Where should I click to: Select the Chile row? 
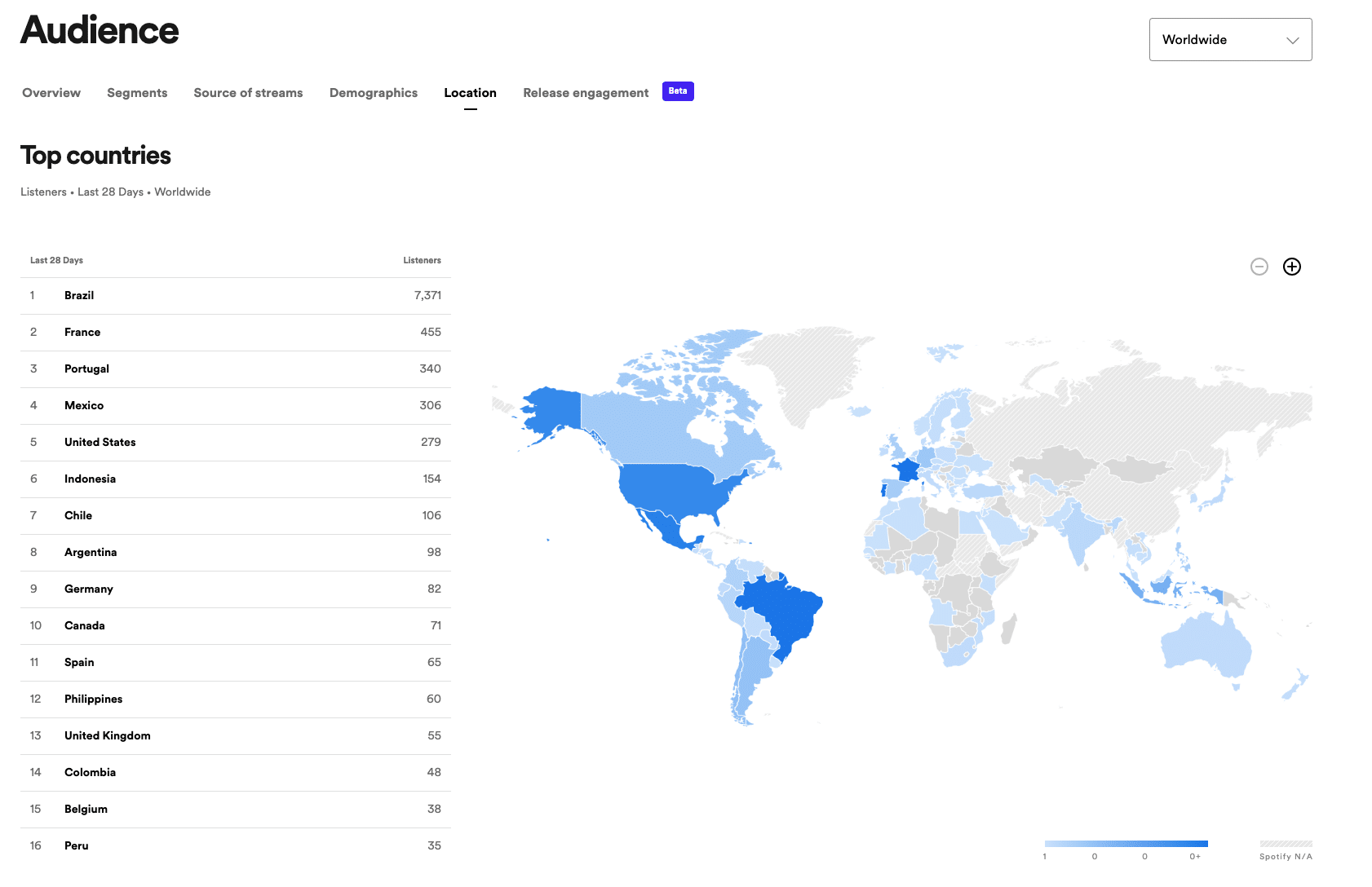(235, 516)
